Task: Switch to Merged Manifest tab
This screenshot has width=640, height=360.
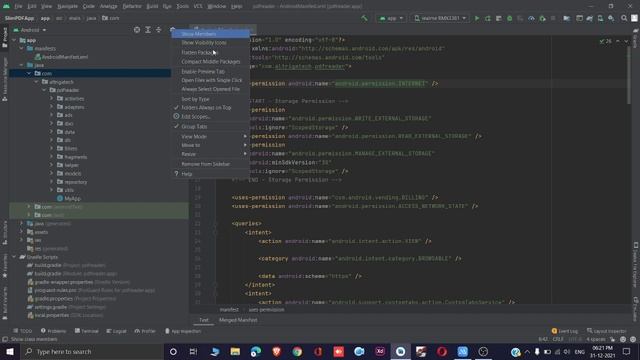Action: coord(238,320)
